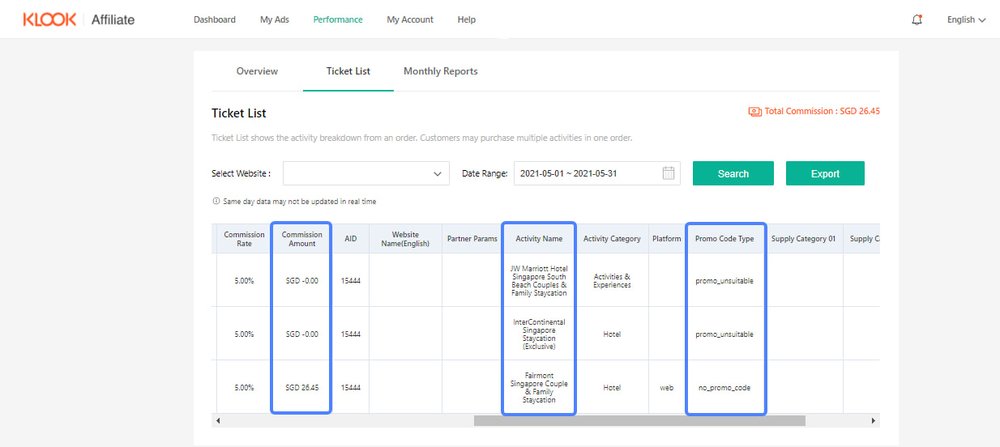Open My Account menu
This screenshot has width=1000, height=447.
pos(409,20)
